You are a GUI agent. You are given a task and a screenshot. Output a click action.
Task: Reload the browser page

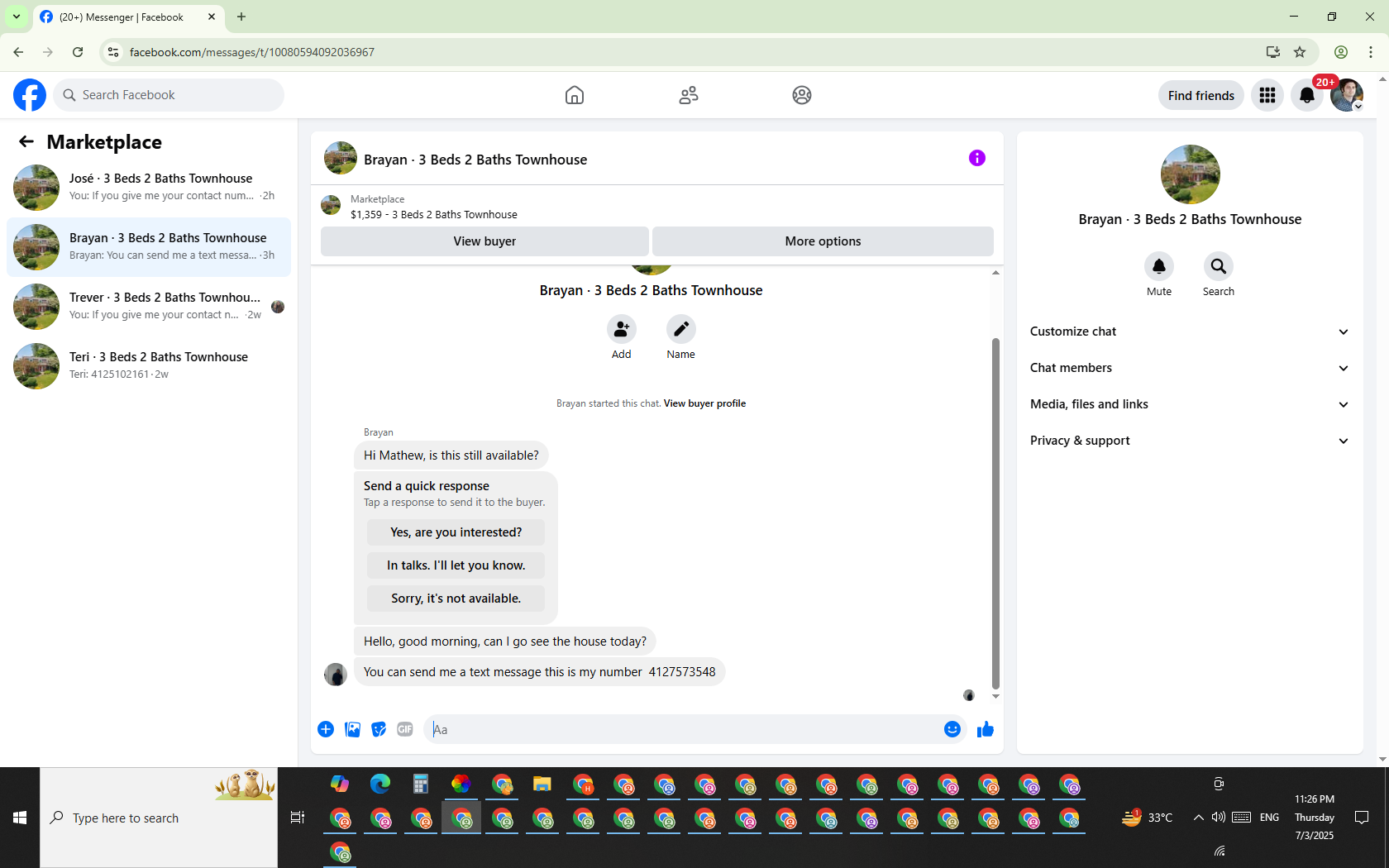(x=78, y=52)
